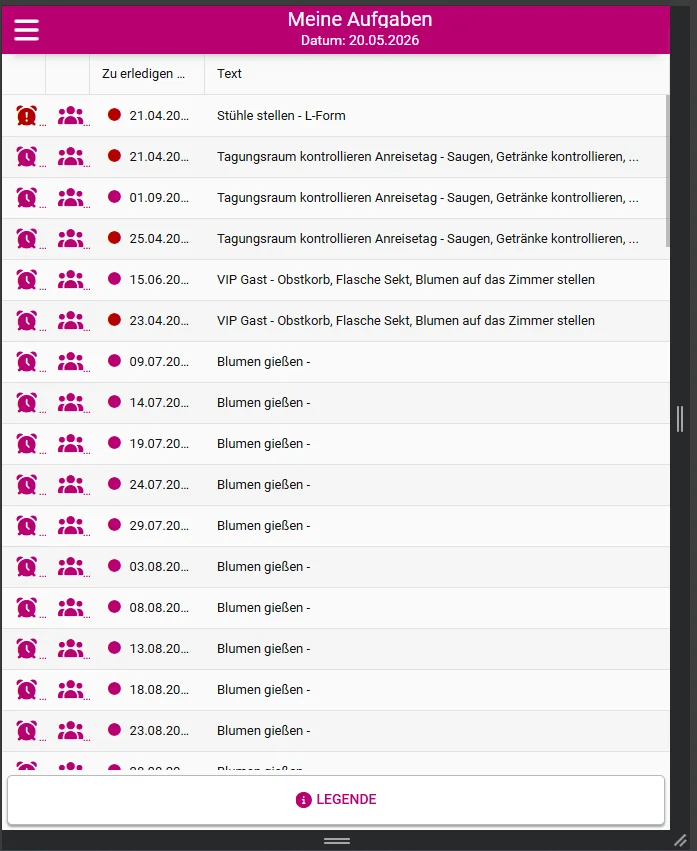Click group icon in the 15.06 VIP Gast row
This screenshot has width=697, height=851.
(x=71, y=280)
